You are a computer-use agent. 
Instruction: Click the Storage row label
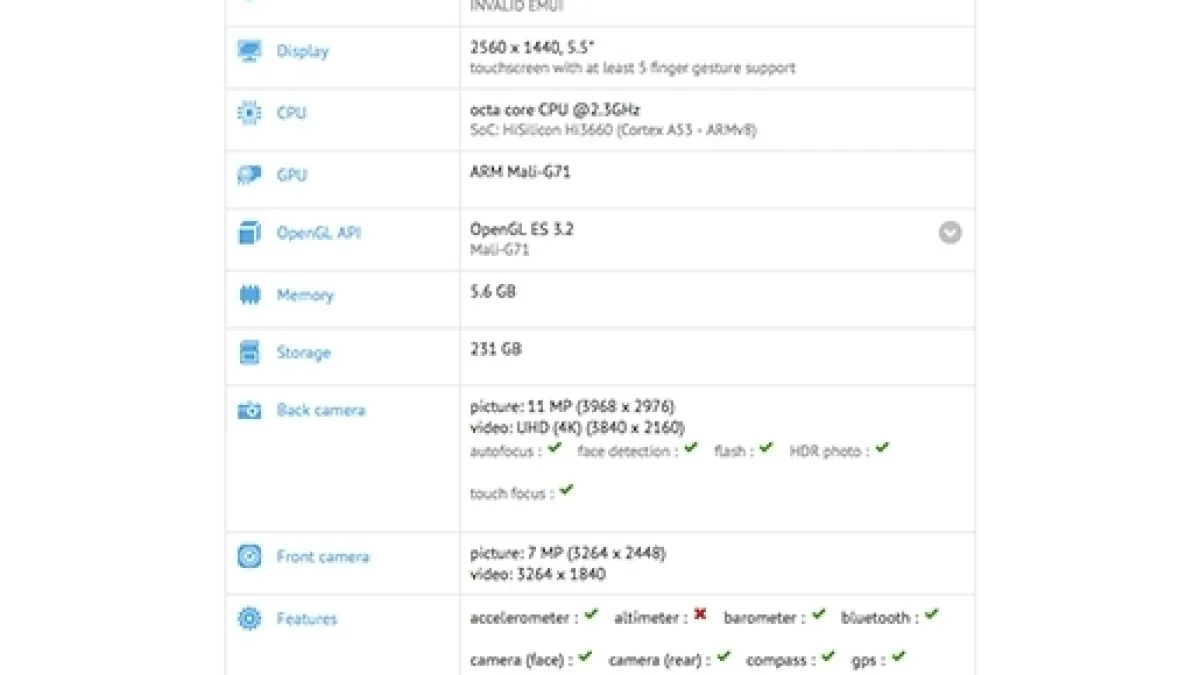[303, 352]
